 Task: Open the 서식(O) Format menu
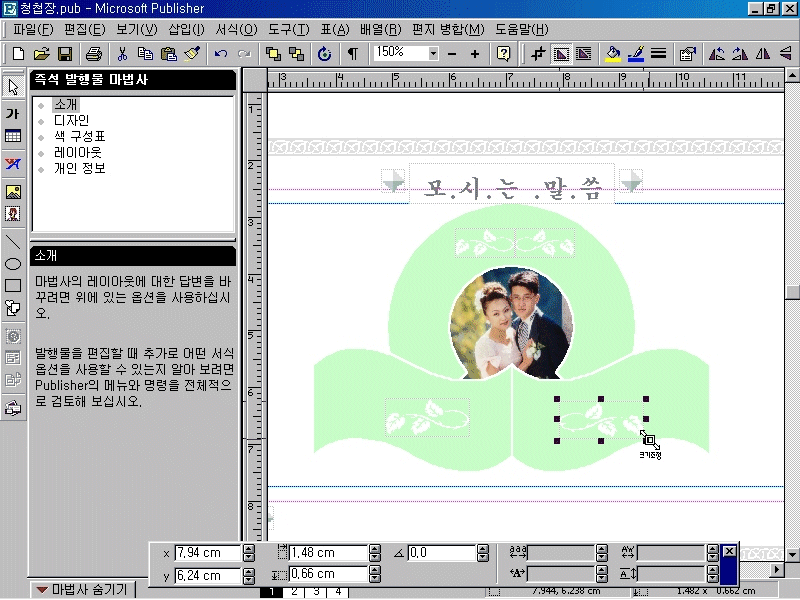coord(236,30)
